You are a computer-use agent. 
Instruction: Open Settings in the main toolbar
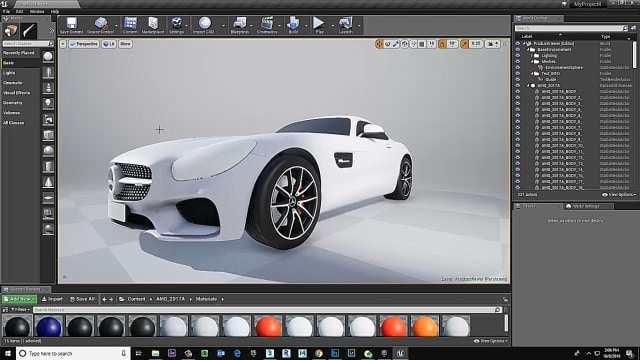click(176, 25)
